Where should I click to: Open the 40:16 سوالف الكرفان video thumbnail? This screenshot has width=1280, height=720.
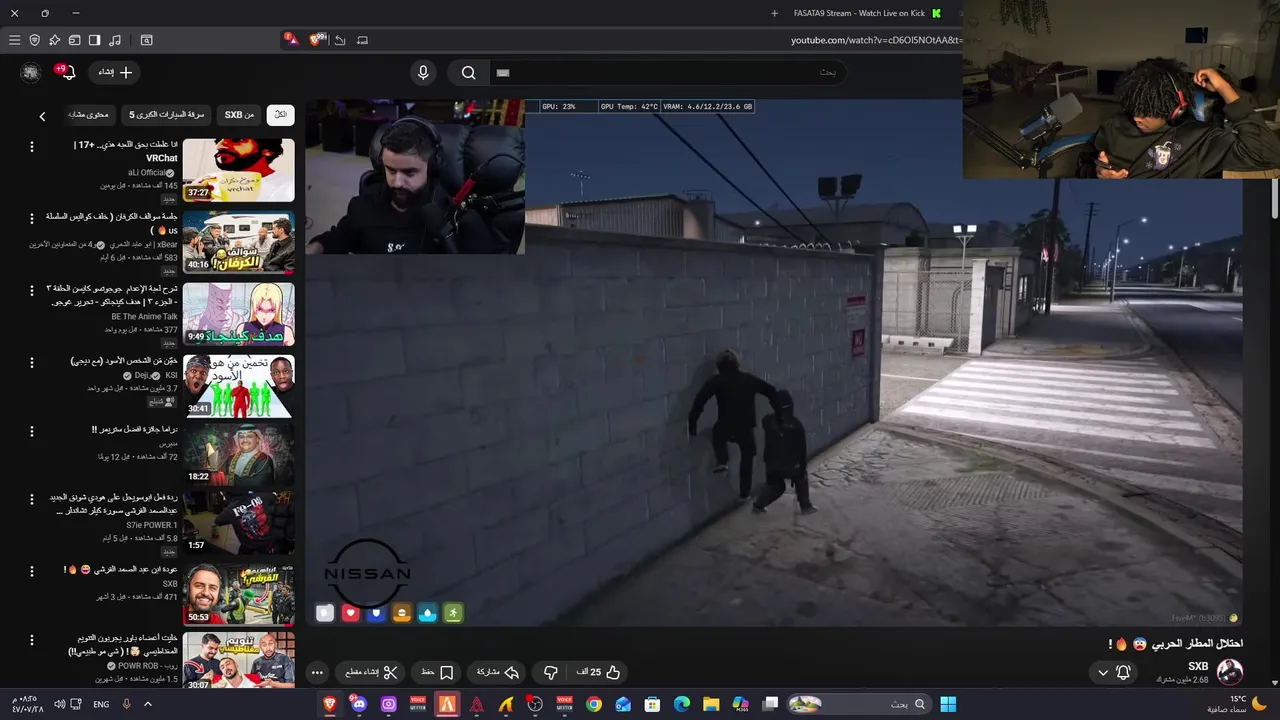[239, 242]
